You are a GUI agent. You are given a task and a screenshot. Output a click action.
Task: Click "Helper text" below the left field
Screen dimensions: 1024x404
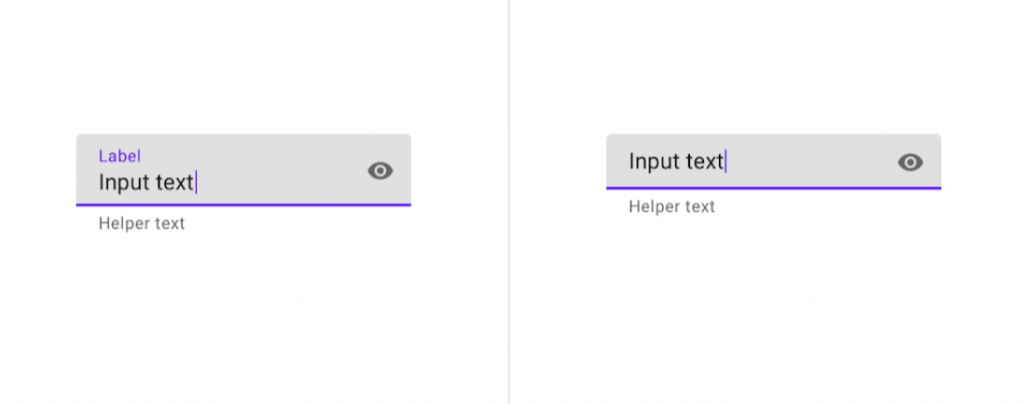point(142,223)
